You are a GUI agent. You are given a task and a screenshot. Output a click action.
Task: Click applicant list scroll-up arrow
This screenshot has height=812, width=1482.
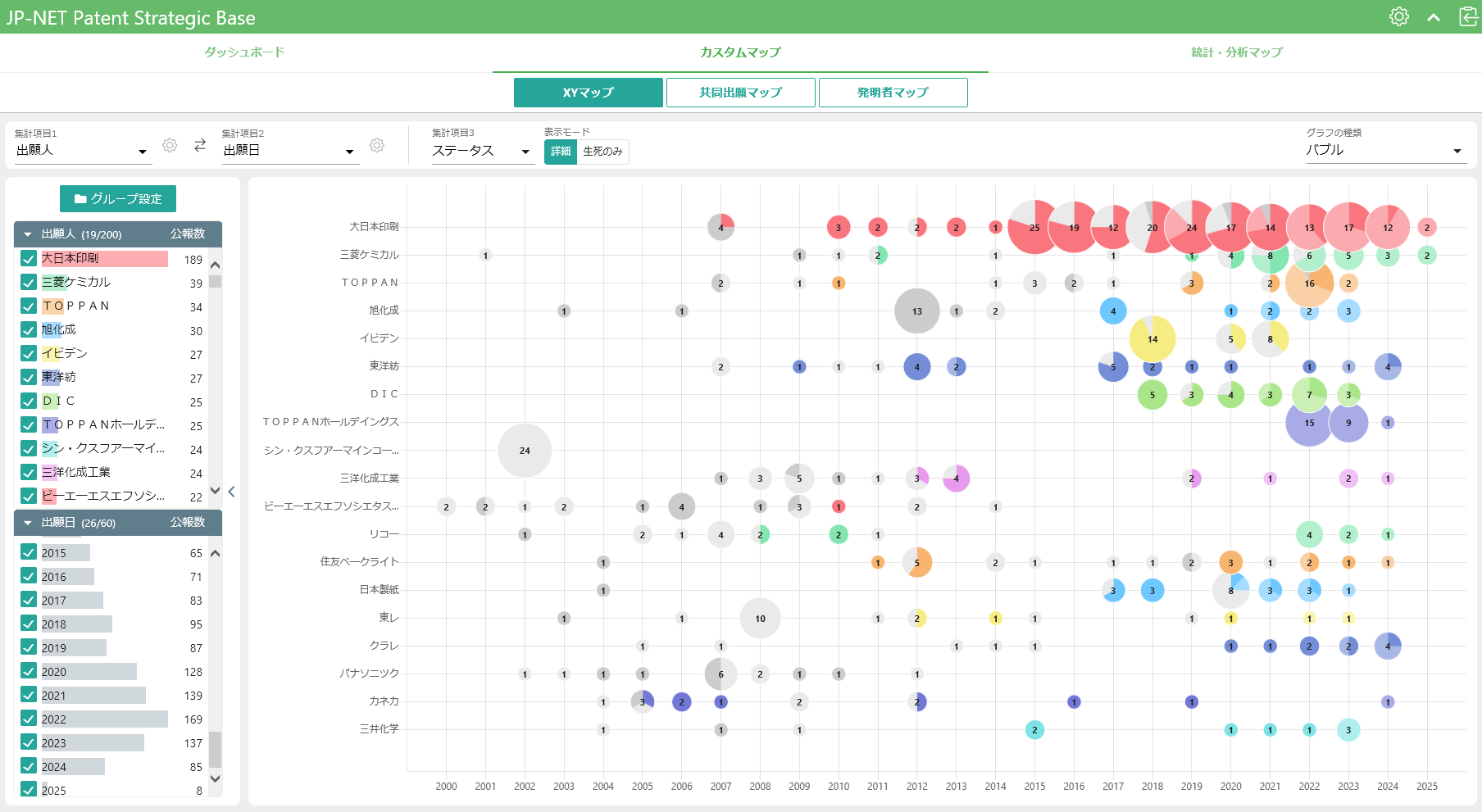[215, 265]
